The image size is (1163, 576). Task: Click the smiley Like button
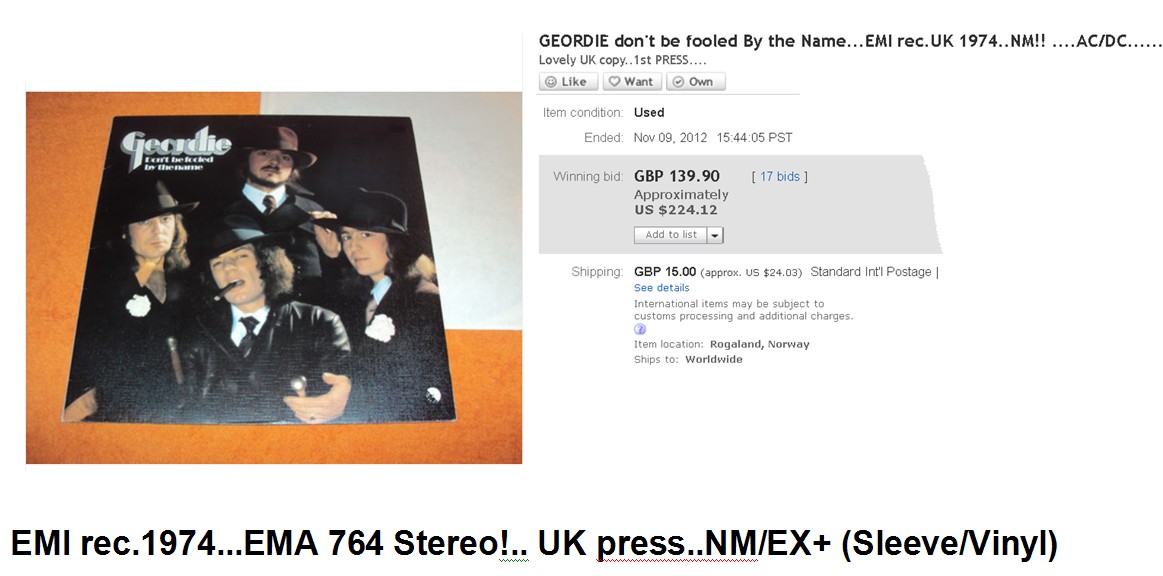point(568,82)
